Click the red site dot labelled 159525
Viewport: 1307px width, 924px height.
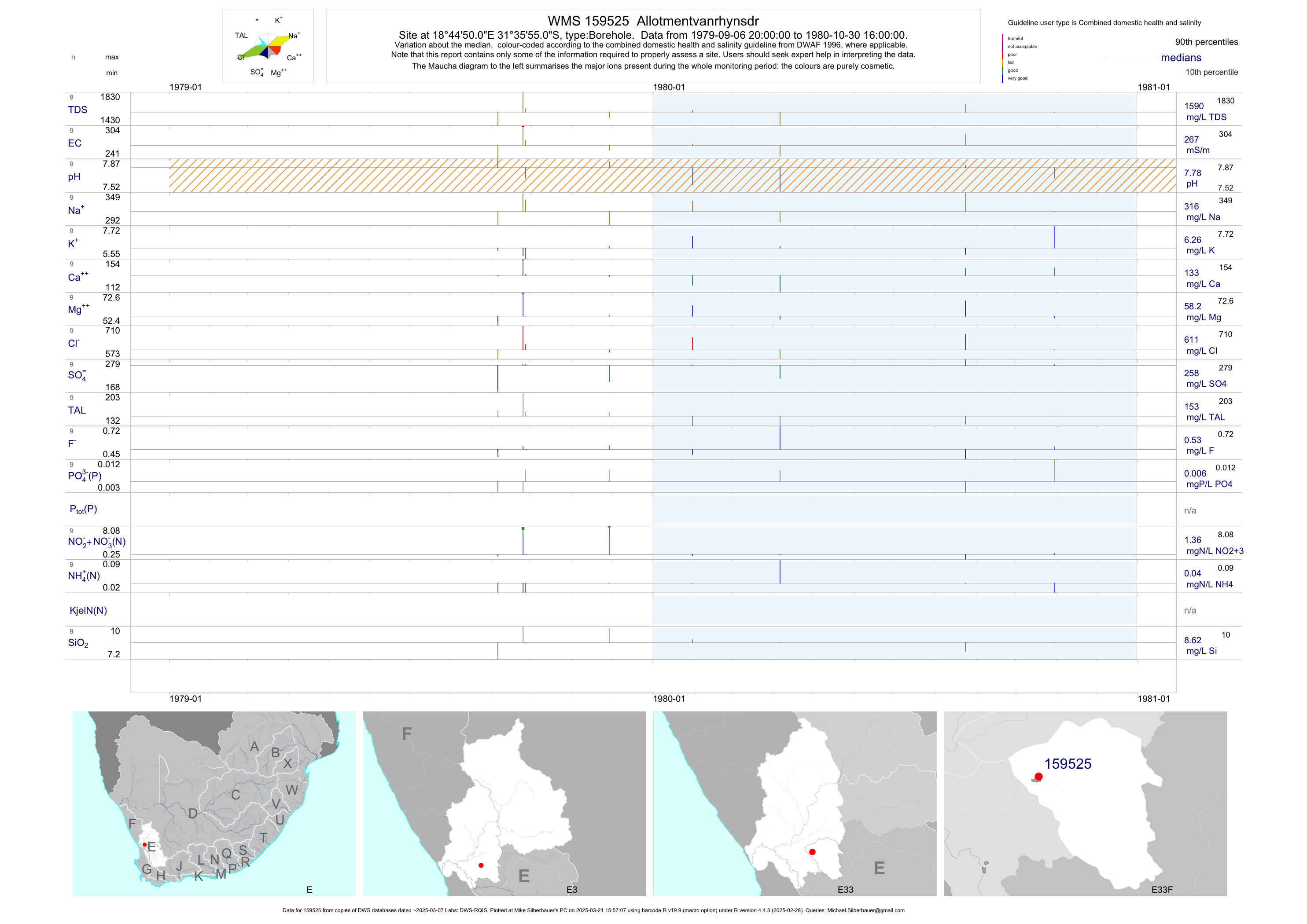pos(1038,777)
